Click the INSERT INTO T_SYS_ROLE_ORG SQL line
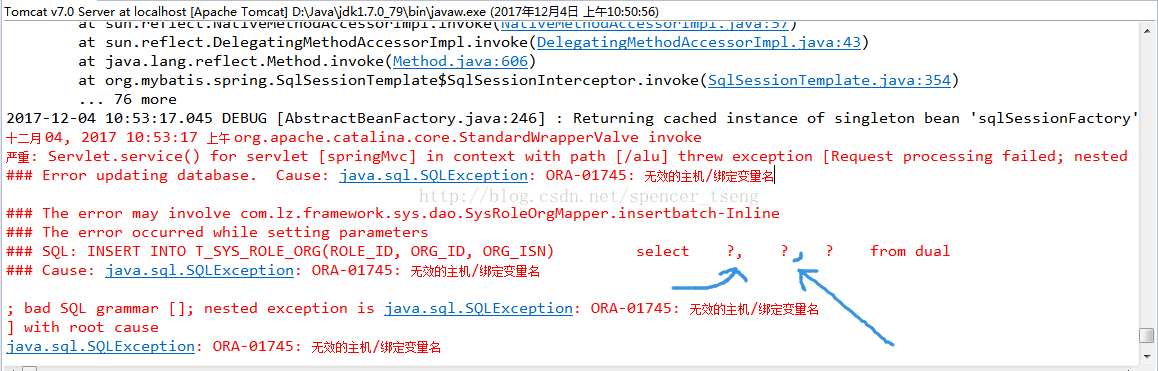 tap(478, 251)
